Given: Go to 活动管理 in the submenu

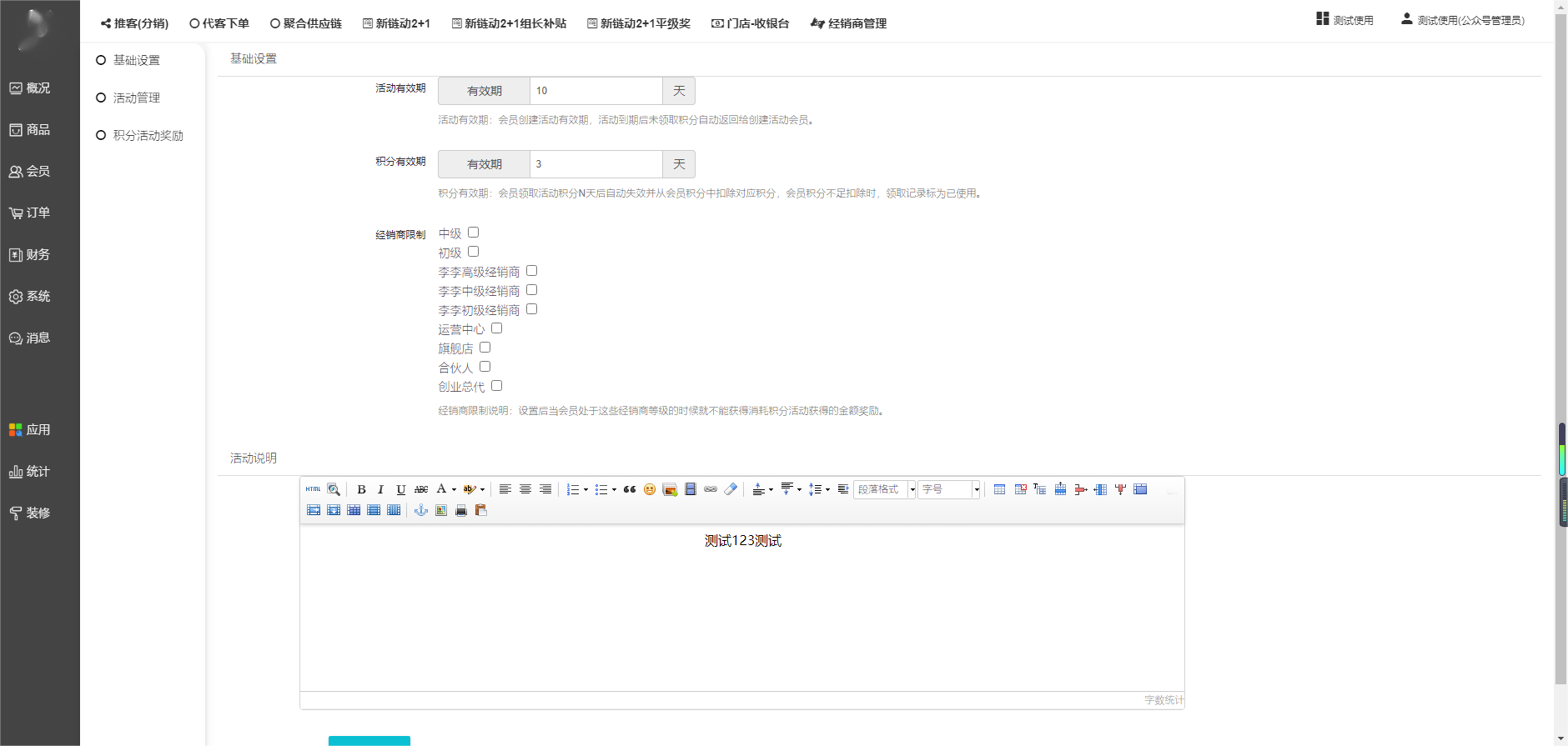Looking at the screenshot, I should click(x=137, y=98).
